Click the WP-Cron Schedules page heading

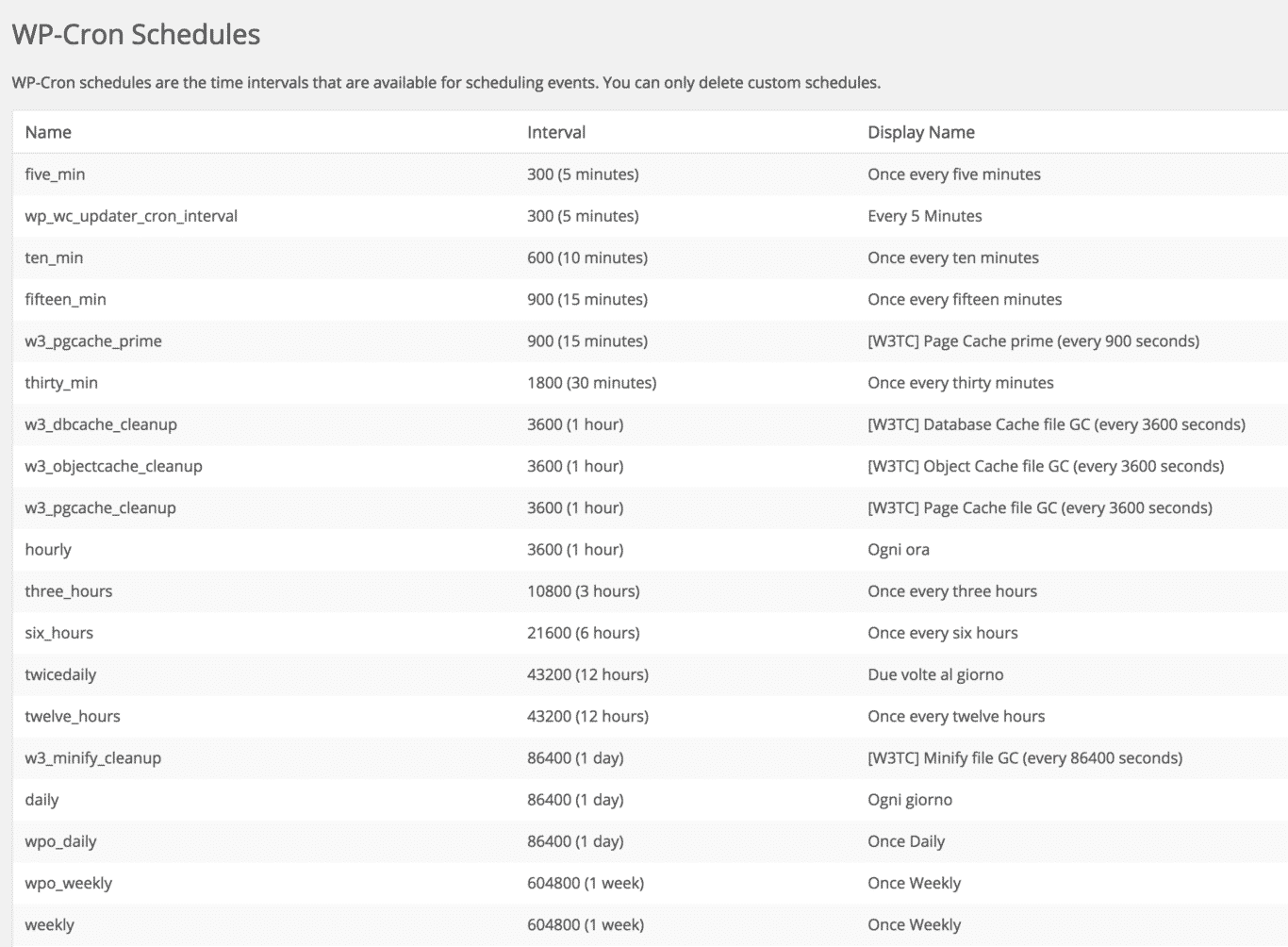[x=136, y=35]
